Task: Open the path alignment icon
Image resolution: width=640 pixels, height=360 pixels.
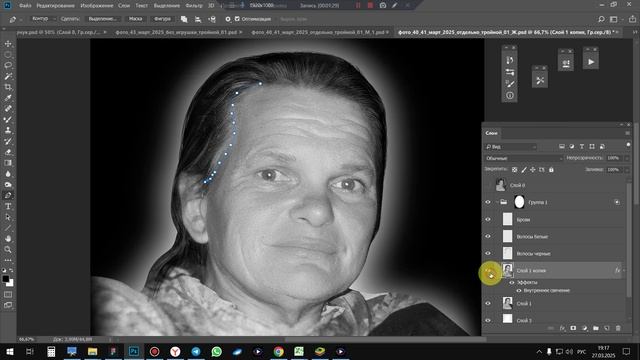Action: pyautogui.click(x=198, y=19)
